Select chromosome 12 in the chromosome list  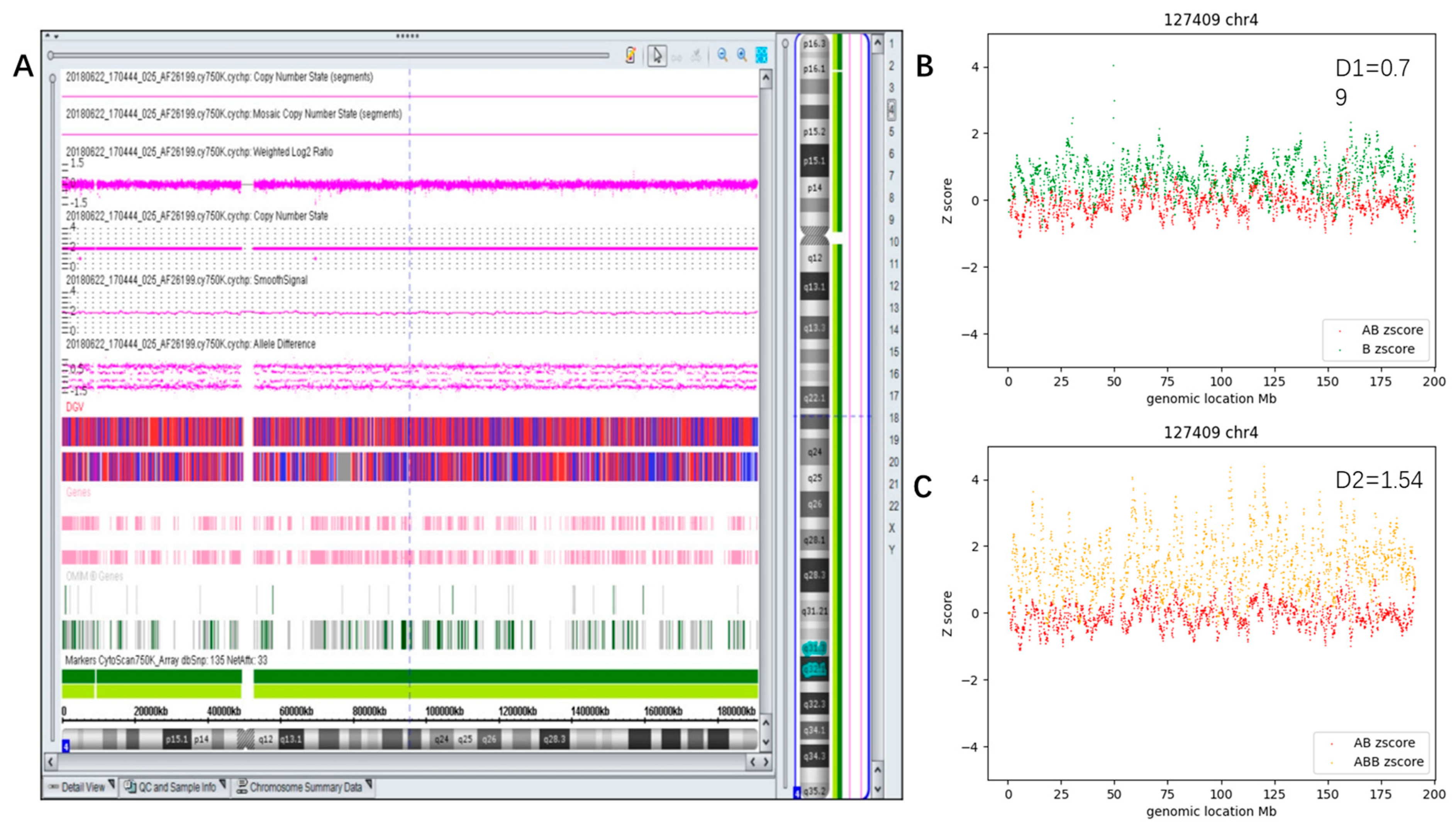894,286
